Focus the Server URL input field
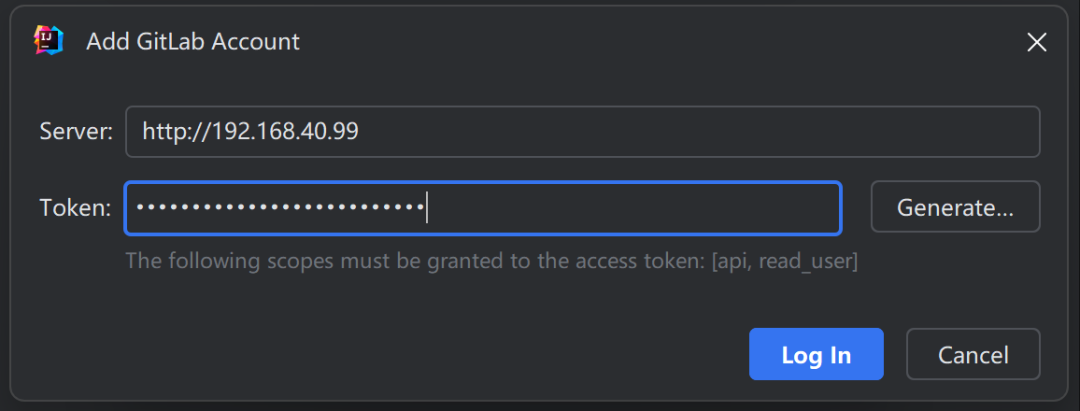1080x411 pixels. (x=582, y=131)
